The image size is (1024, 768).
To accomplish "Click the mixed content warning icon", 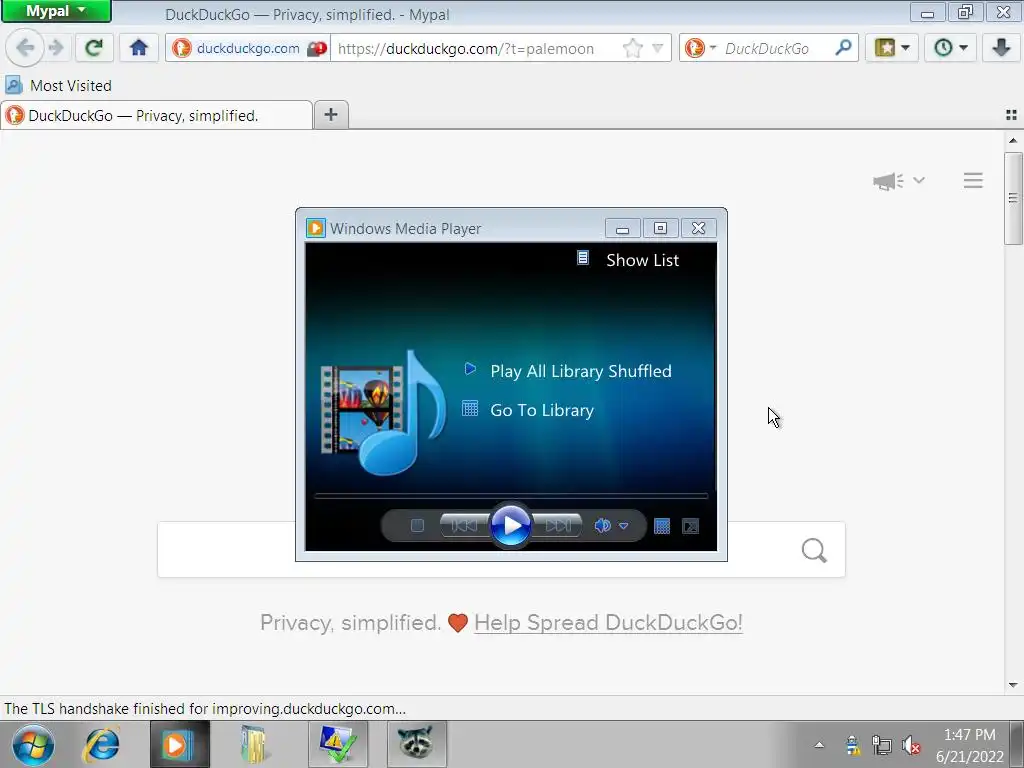I will [x=317, y=48].
